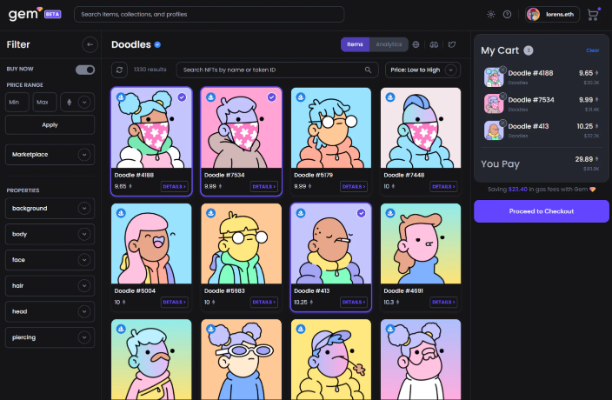Open the Doodles website globe icon
The width and height of the screenshot is (612, 400).
click(x=416, y=44)
